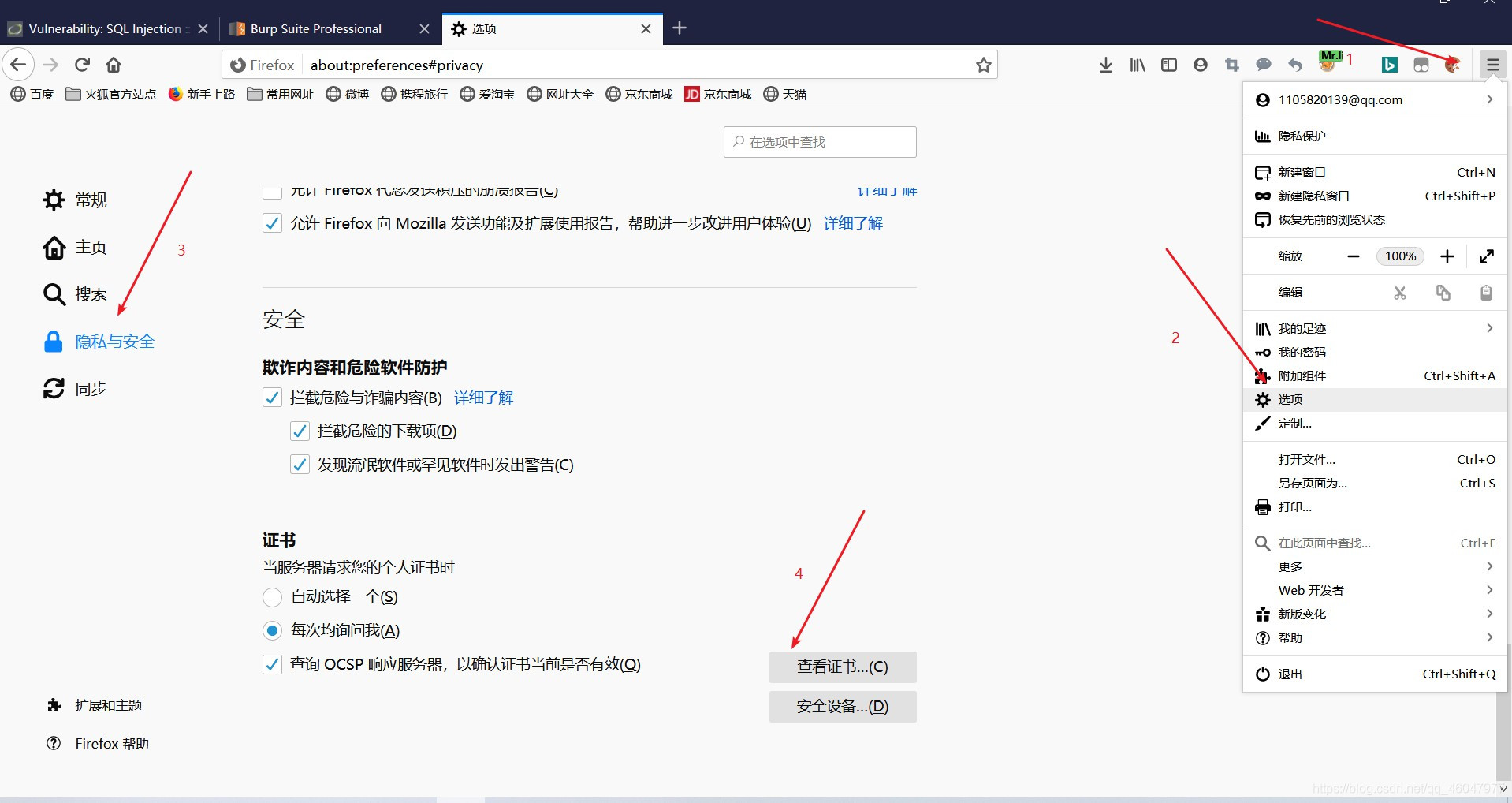The image size is (1512, 803).
Task: Open the 常规 general settings category
Action: coord(75,200)
